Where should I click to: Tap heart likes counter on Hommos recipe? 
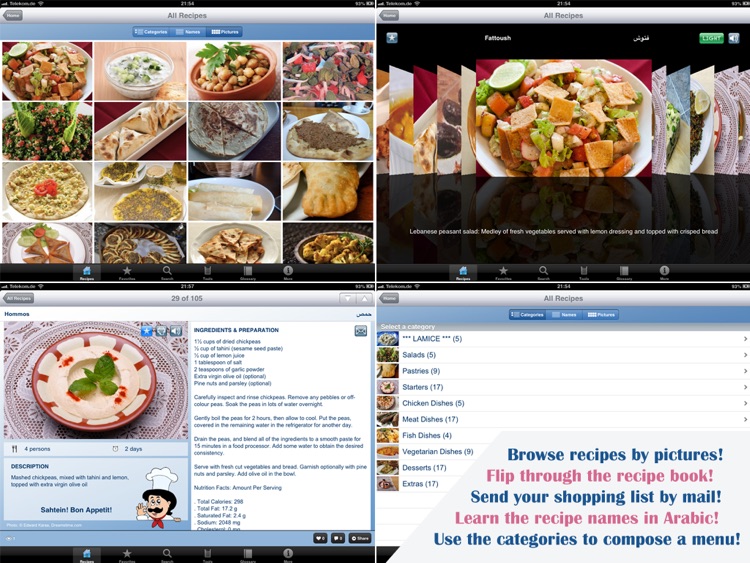pyautogui.click(x=320, y=538)
